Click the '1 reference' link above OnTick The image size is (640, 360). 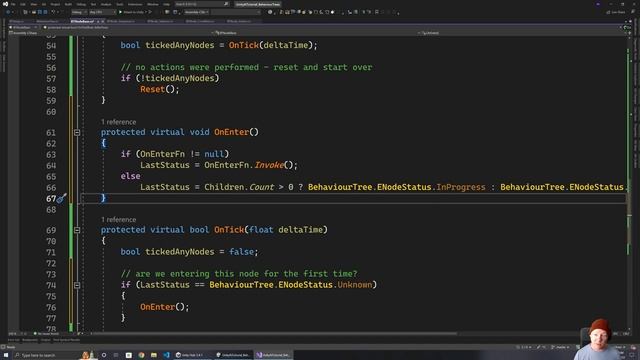[118, 220]
